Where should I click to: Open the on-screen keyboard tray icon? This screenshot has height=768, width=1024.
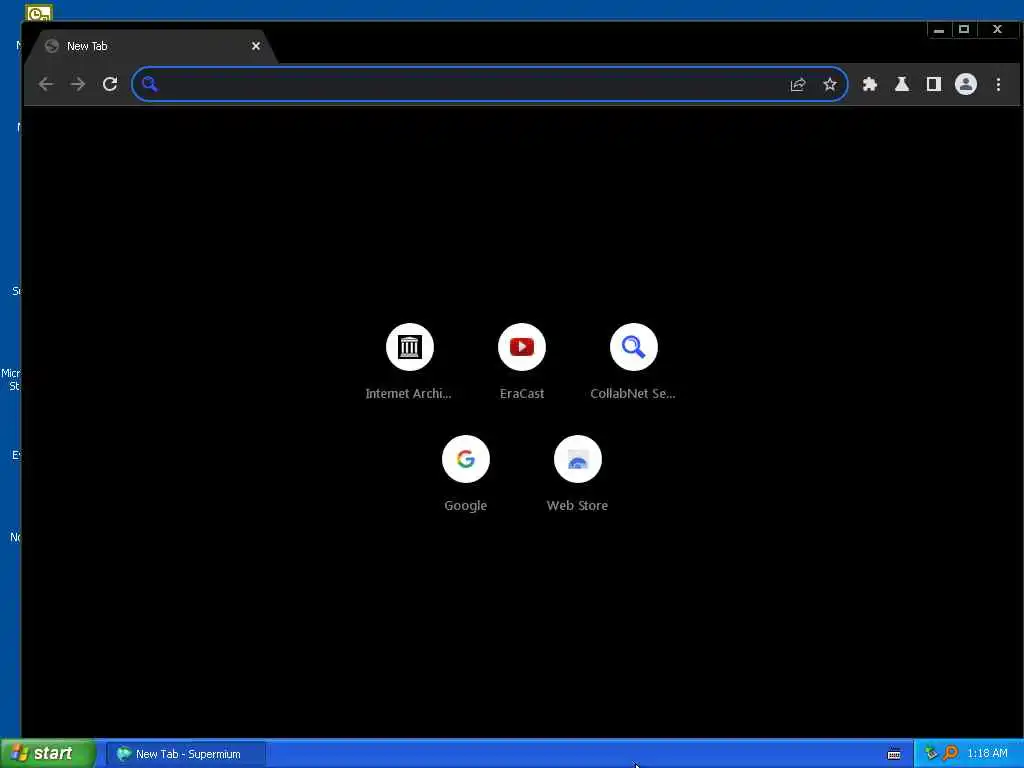(894, 754)
